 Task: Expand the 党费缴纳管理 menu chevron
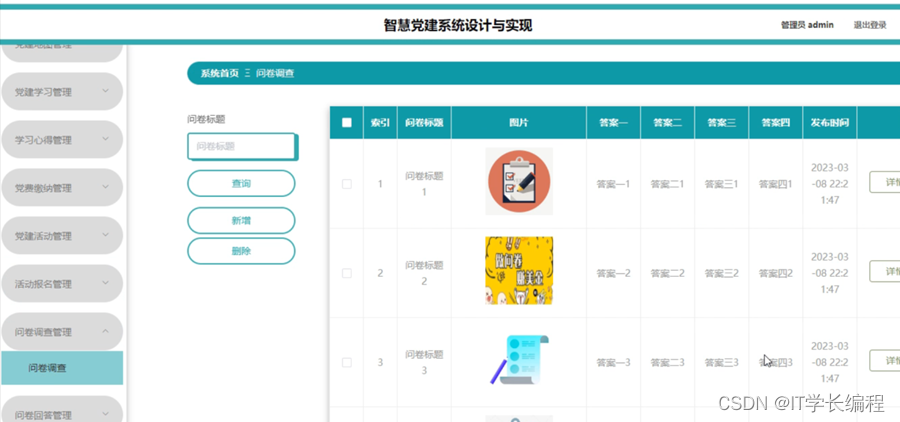[105, 187]
